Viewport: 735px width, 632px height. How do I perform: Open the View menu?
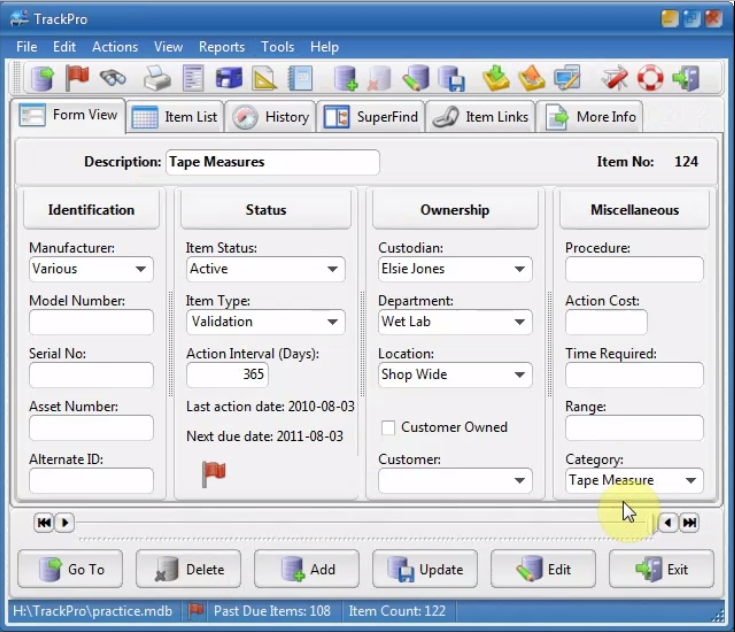tap(168, 47)
